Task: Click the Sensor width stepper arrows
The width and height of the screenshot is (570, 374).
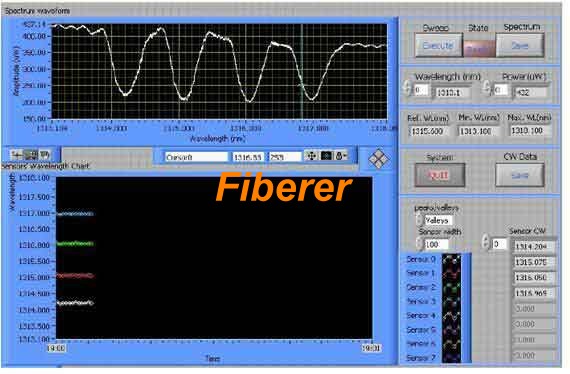Action: coord(420,244)
